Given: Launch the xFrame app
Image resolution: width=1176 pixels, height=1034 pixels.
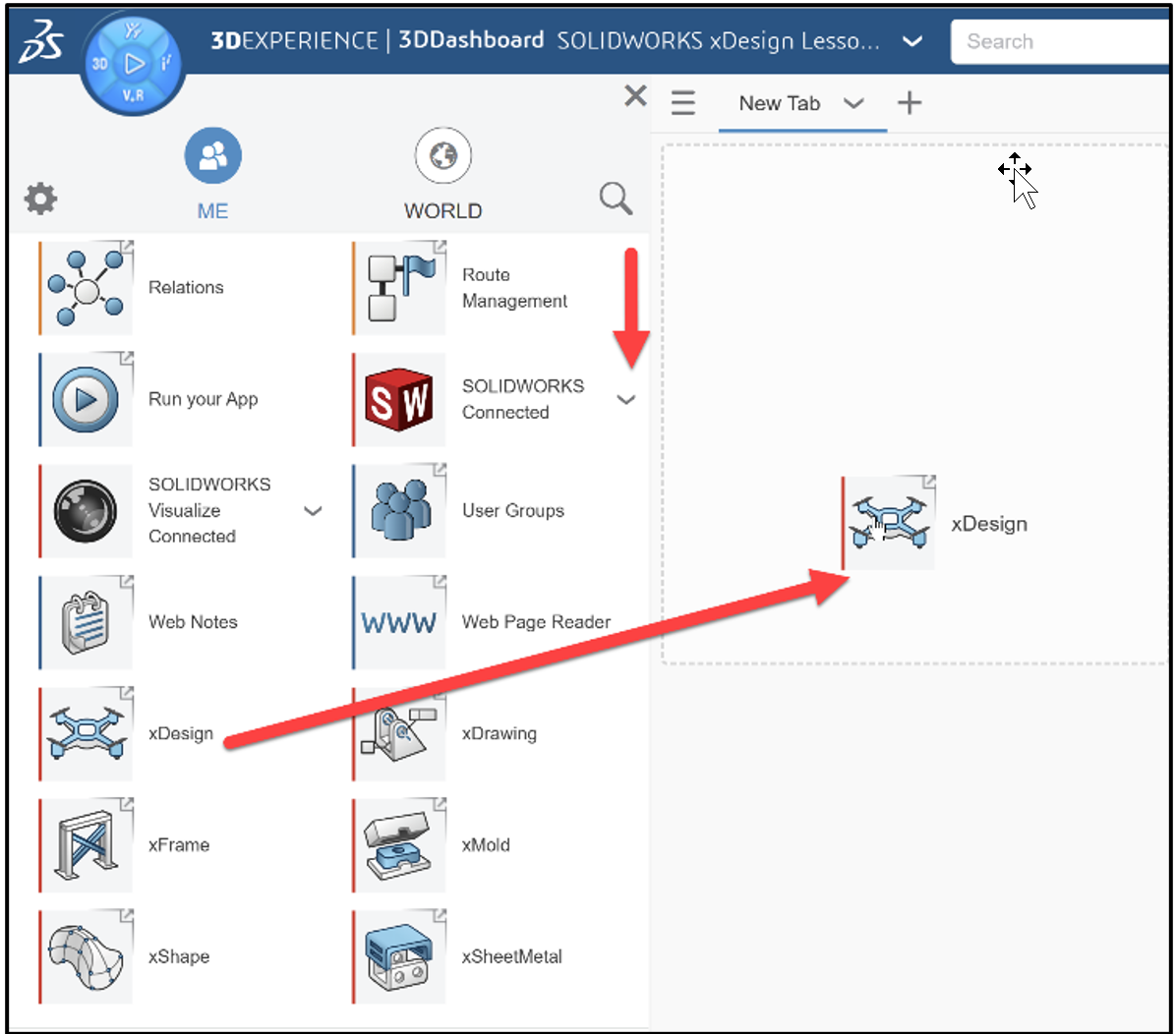Looking at the screenshot, I should pyautogui.click(x=86, y=844).
